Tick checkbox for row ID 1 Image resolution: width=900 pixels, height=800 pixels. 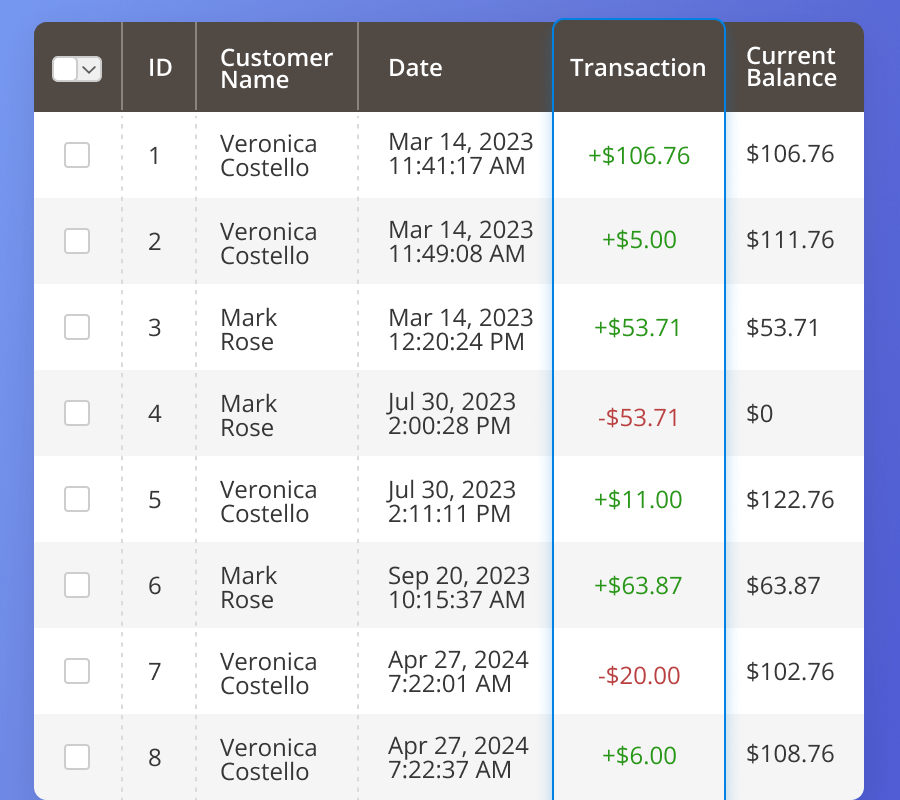[77, 155]
